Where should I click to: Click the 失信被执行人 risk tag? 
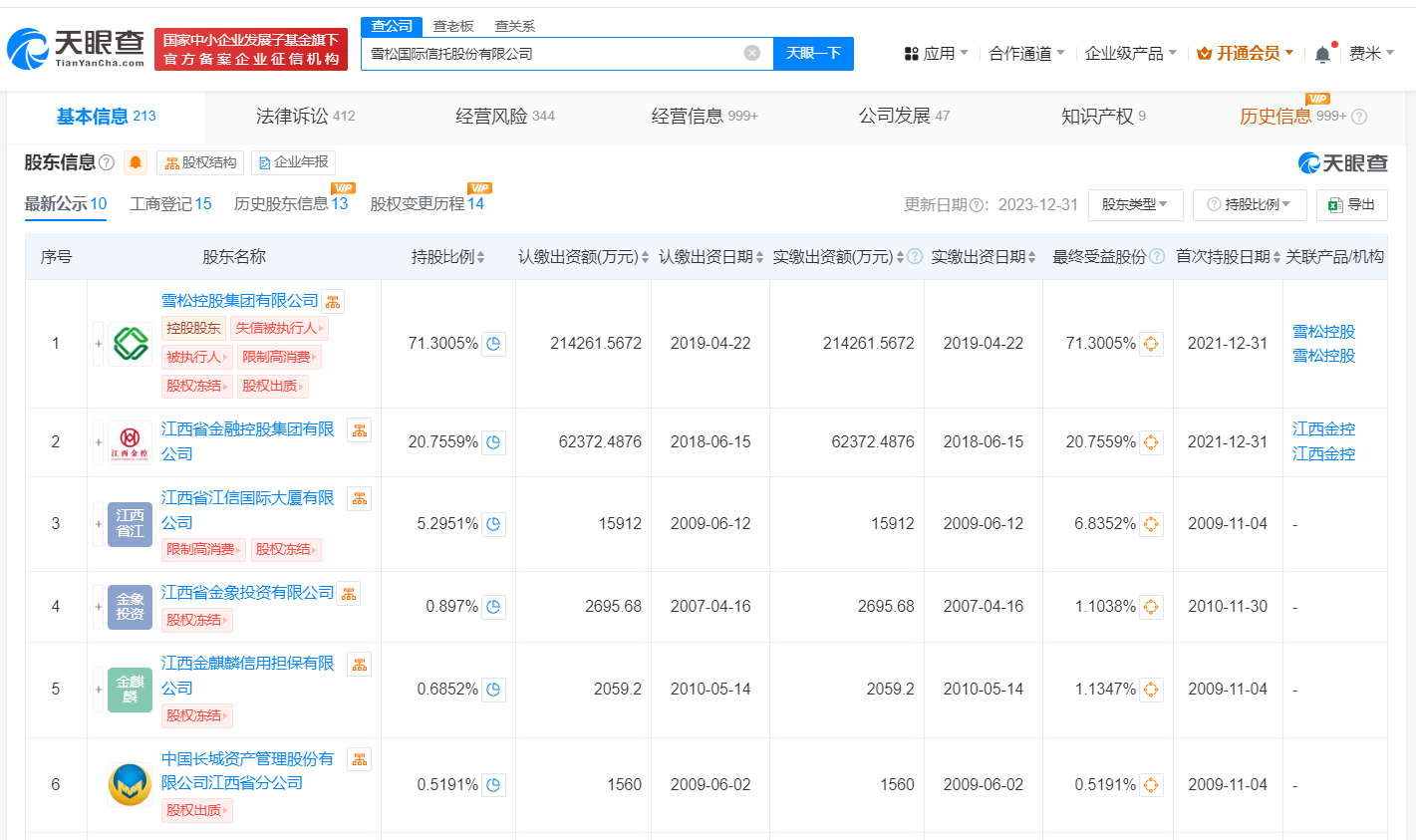[279, 328]
